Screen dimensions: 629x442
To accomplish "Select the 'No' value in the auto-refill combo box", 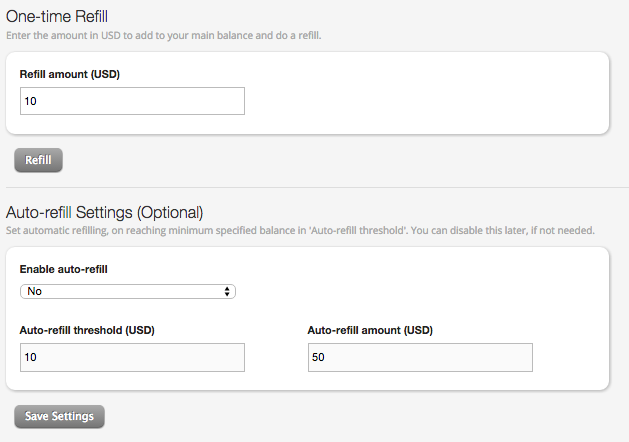I will 36,291.
